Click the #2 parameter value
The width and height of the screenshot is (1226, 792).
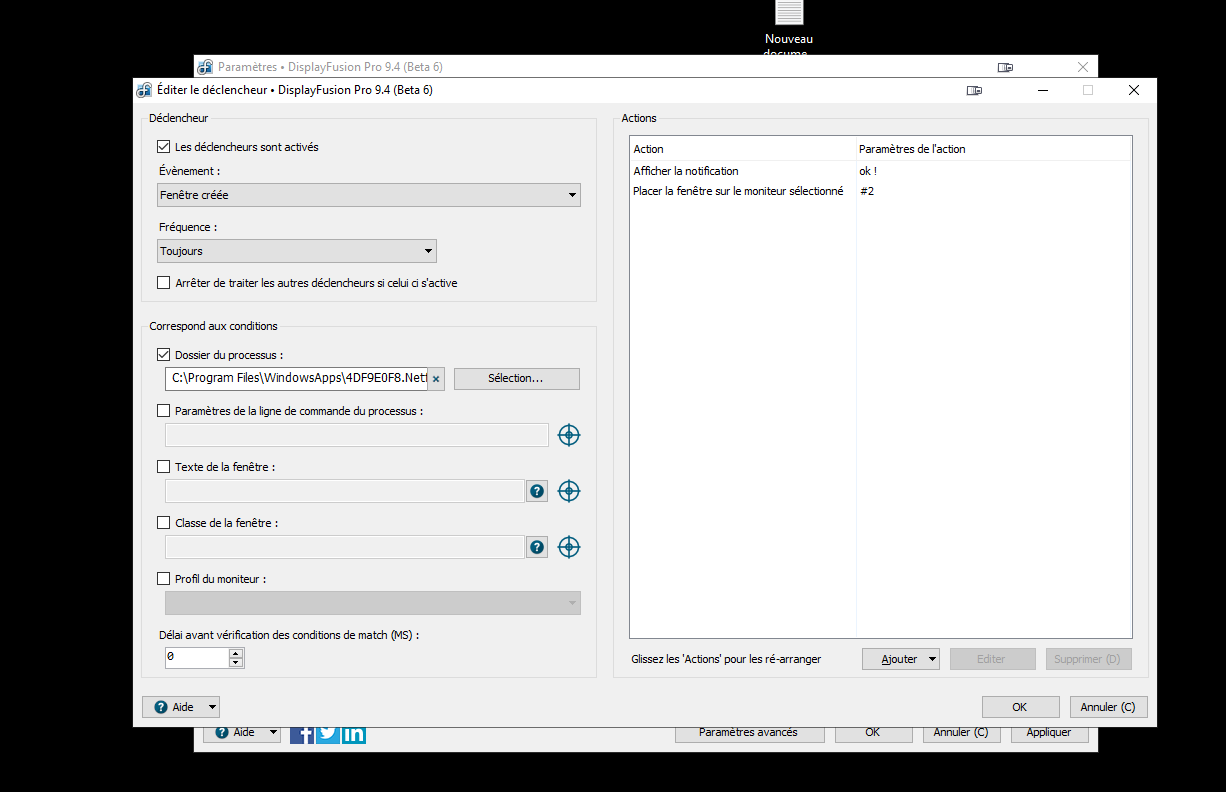pyautogui.click(x=866, y=191)
